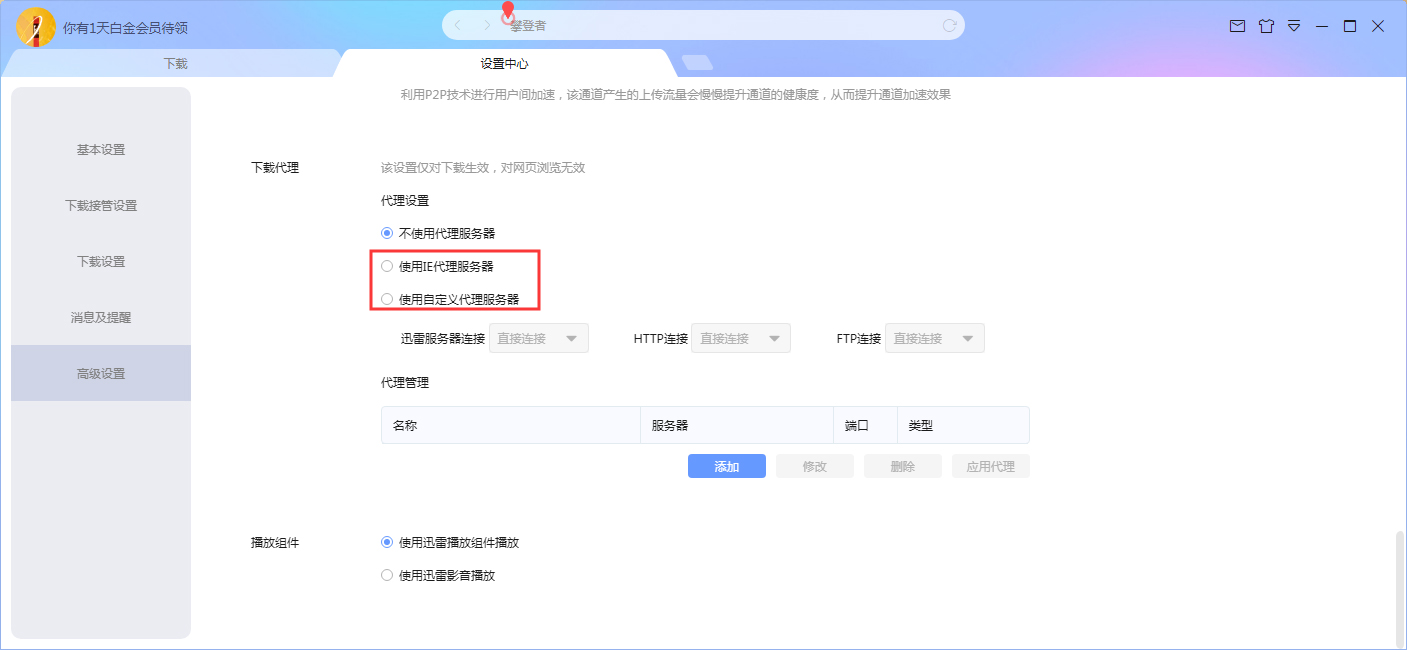
Task: Click the 应用代理 button
Action: point(990,466)
